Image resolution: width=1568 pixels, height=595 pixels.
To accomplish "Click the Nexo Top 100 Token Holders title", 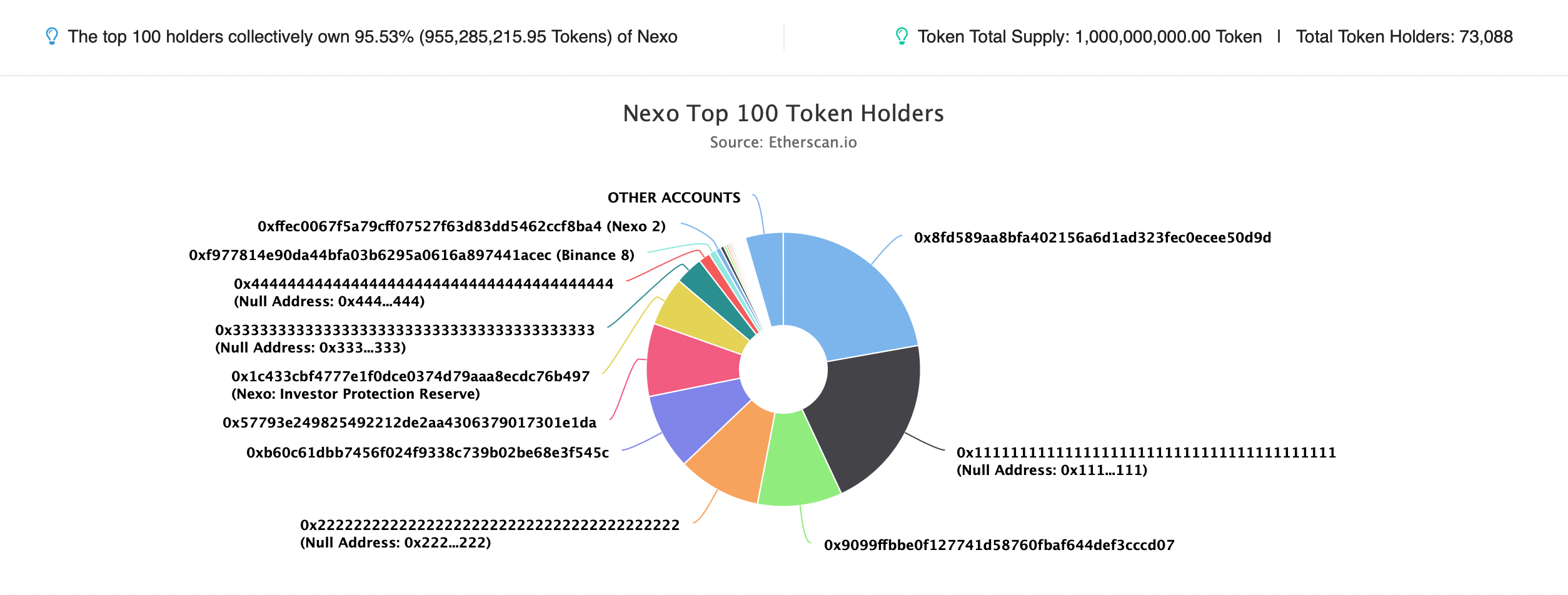I will pos(783,113).
